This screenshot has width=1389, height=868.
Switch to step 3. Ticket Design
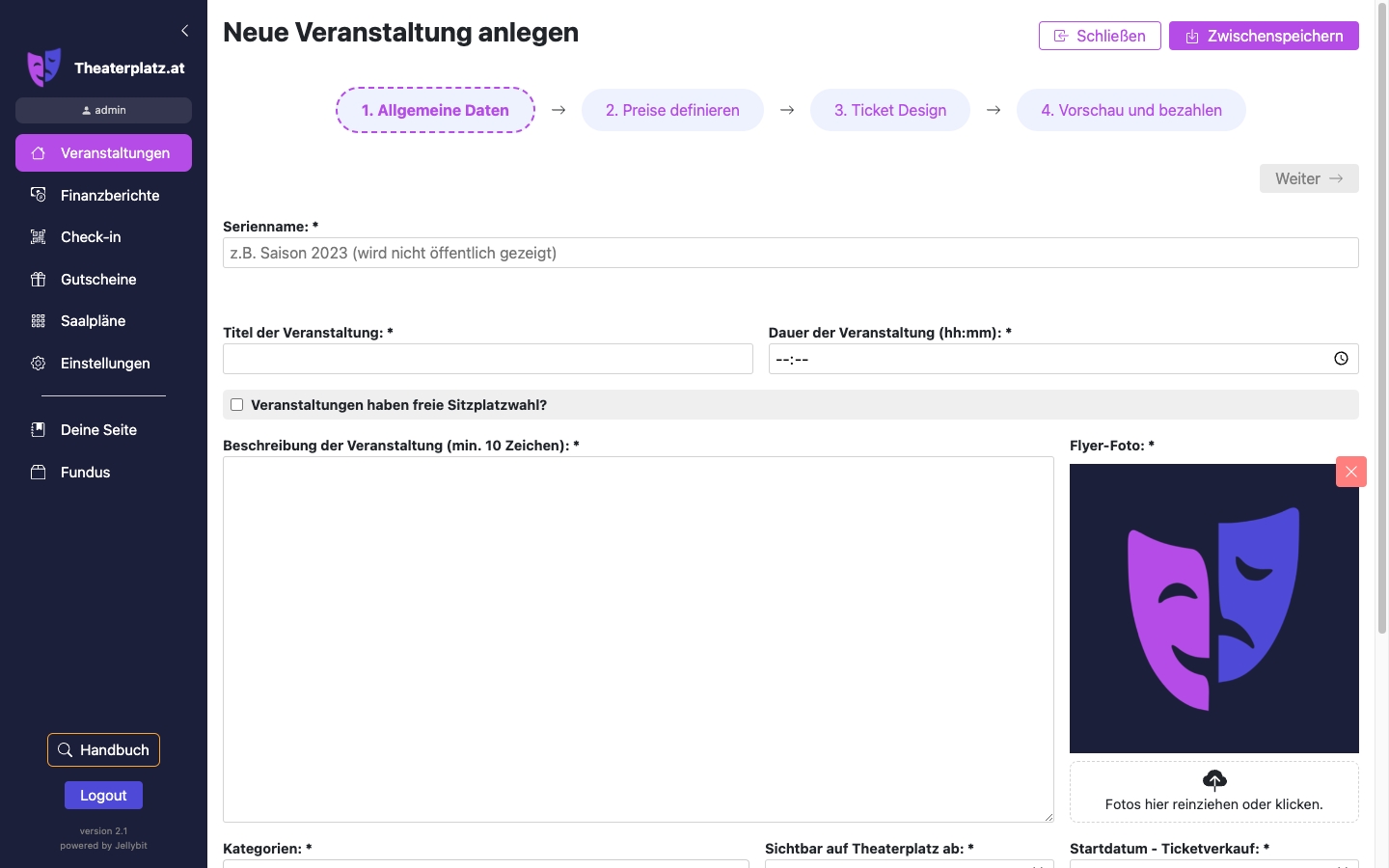coord(889,110)
